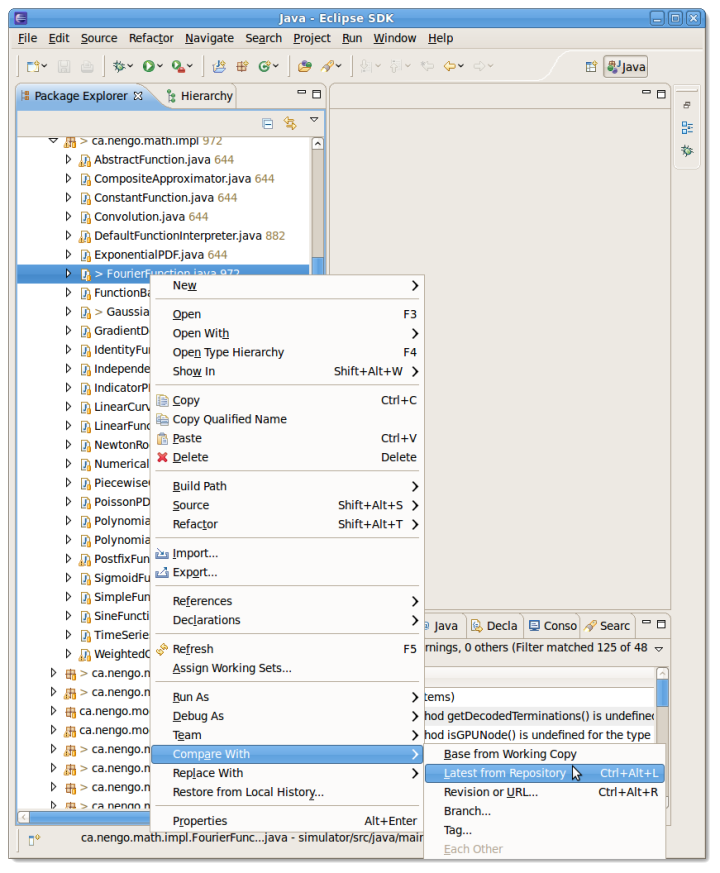Click the Back navigation arrow icon
The width and height of the screenshot is (720, 873).
450,66
